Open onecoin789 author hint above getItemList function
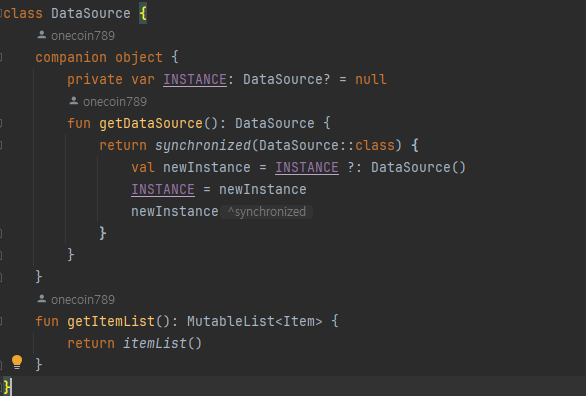 point(76,300)
